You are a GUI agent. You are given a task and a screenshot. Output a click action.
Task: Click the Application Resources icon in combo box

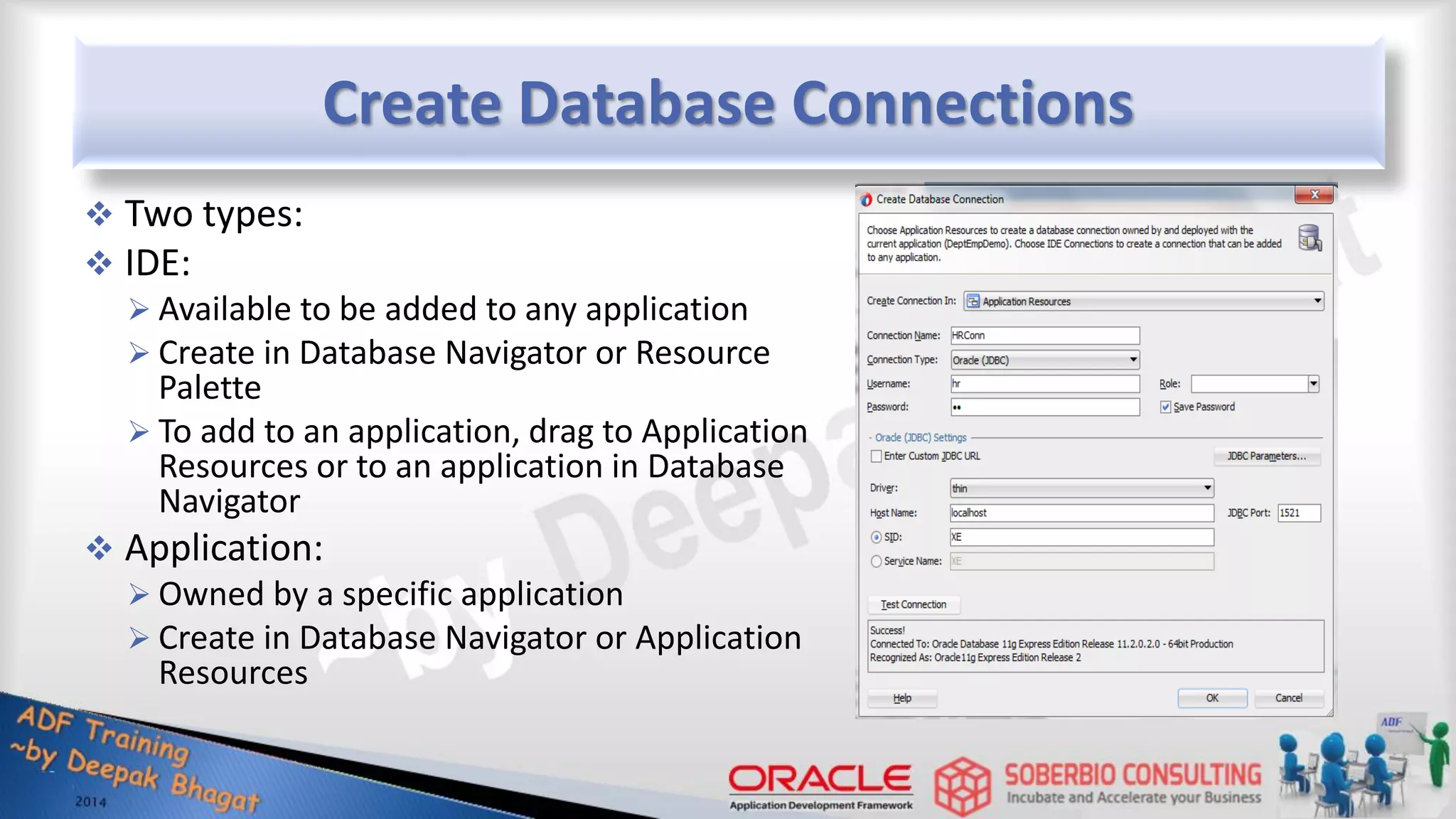click(x=973, y=301)
